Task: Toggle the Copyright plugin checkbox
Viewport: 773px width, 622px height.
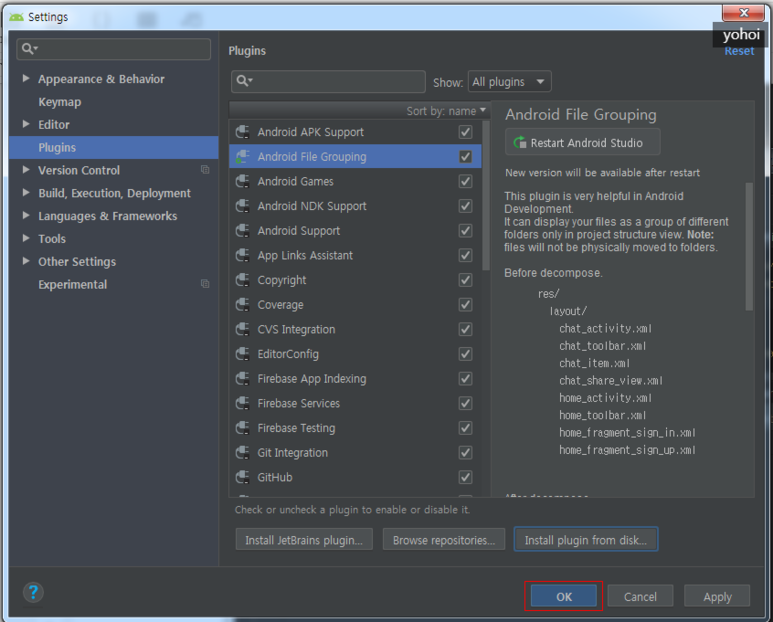Action: 465,280
